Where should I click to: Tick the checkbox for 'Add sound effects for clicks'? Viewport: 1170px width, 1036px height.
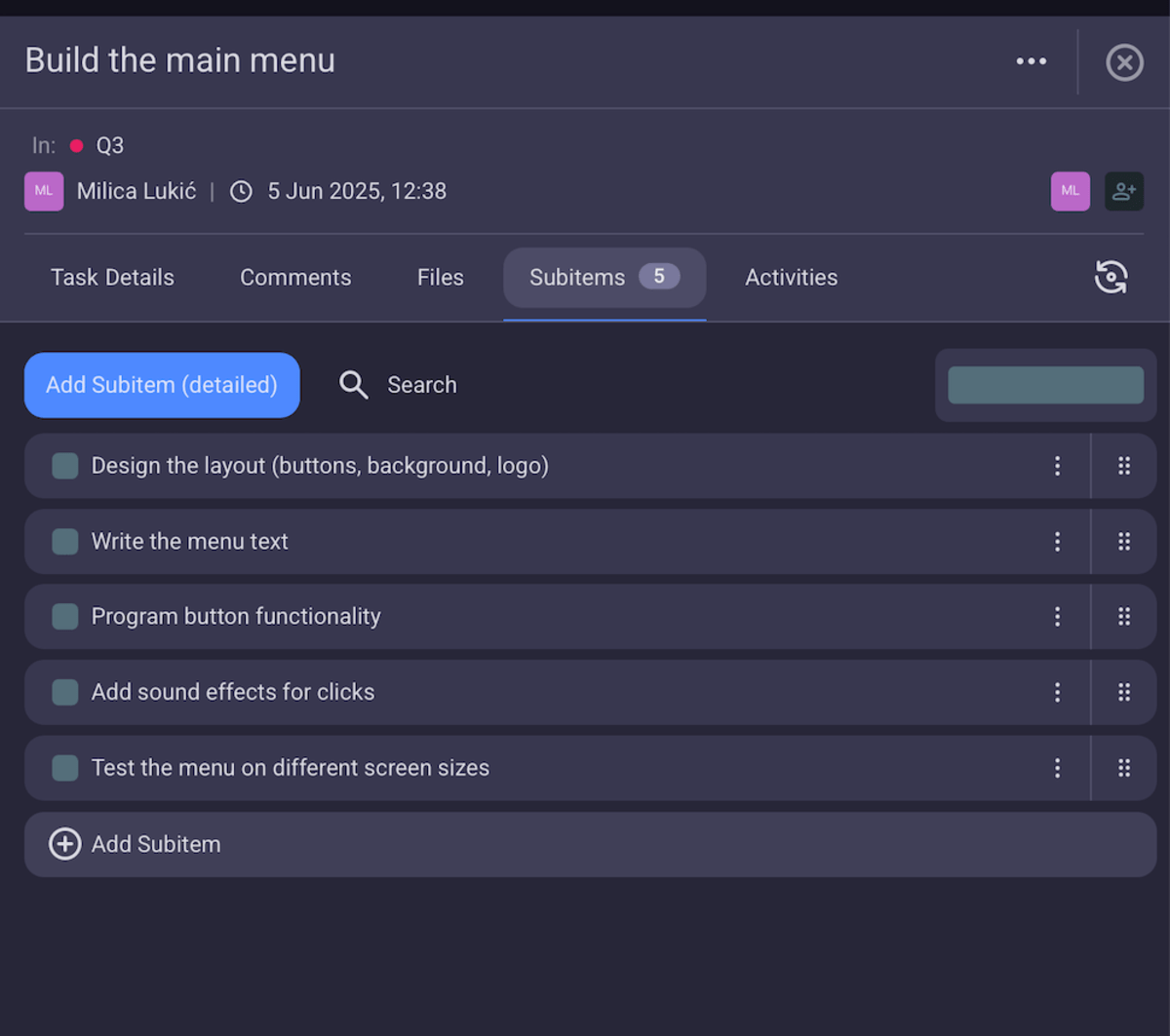(64, 692)
